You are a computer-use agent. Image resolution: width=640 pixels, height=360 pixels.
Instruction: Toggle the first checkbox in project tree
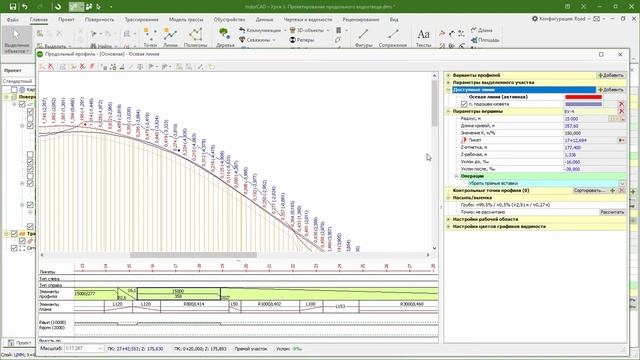[x=14, y=90]
